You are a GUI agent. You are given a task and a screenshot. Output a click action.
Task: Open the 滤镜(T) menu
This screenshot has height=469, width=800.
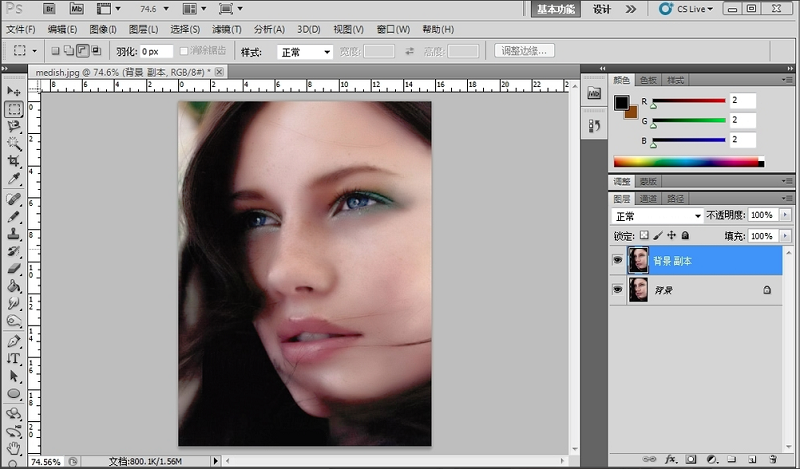[x=227, y=30]
